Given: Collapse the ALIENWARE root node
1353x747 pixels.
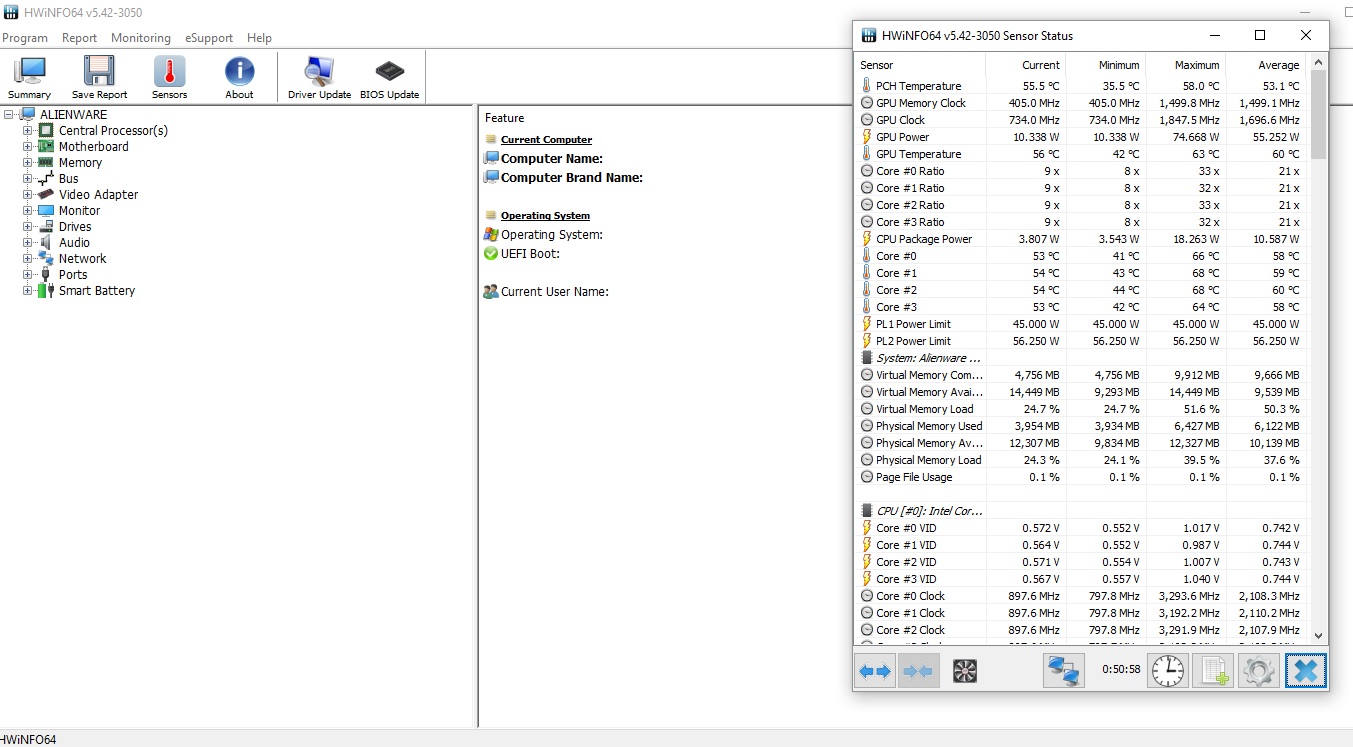Looking at the screenshot, I should pos(9,114).
